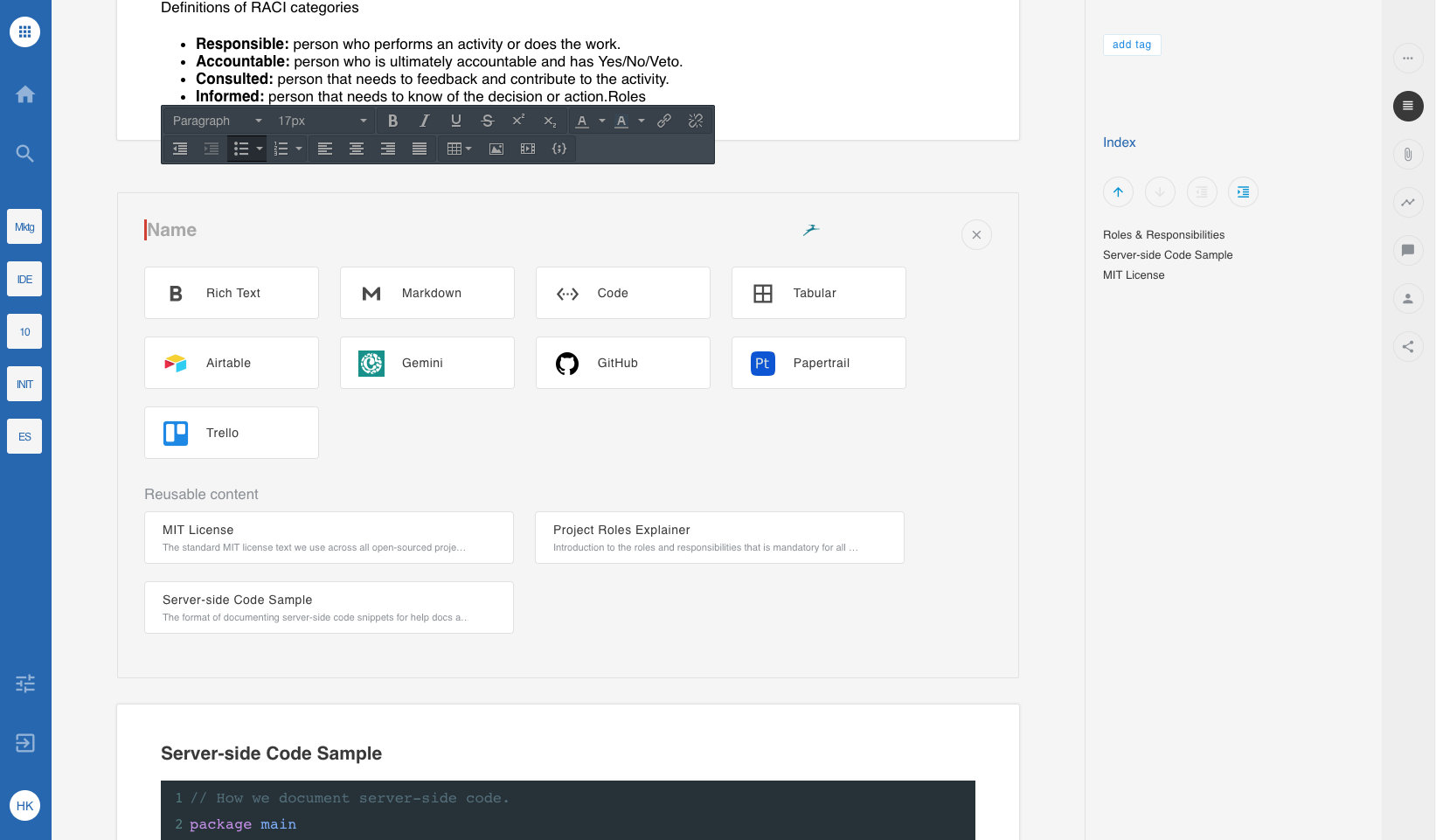
Task: Choose the Gemini section type
Action: [x=427, y=363]
